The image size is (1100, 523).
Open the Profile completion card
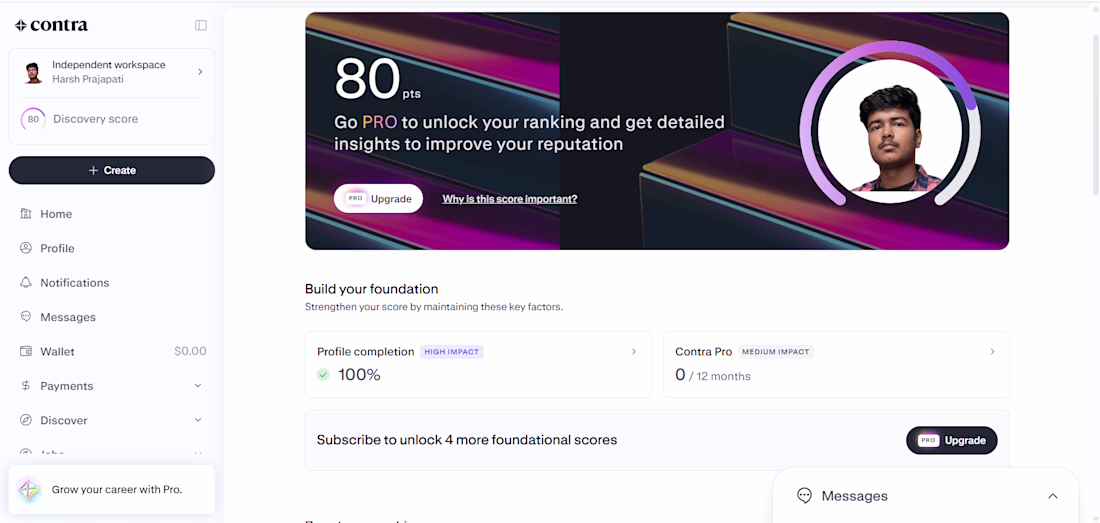[478, 365]
